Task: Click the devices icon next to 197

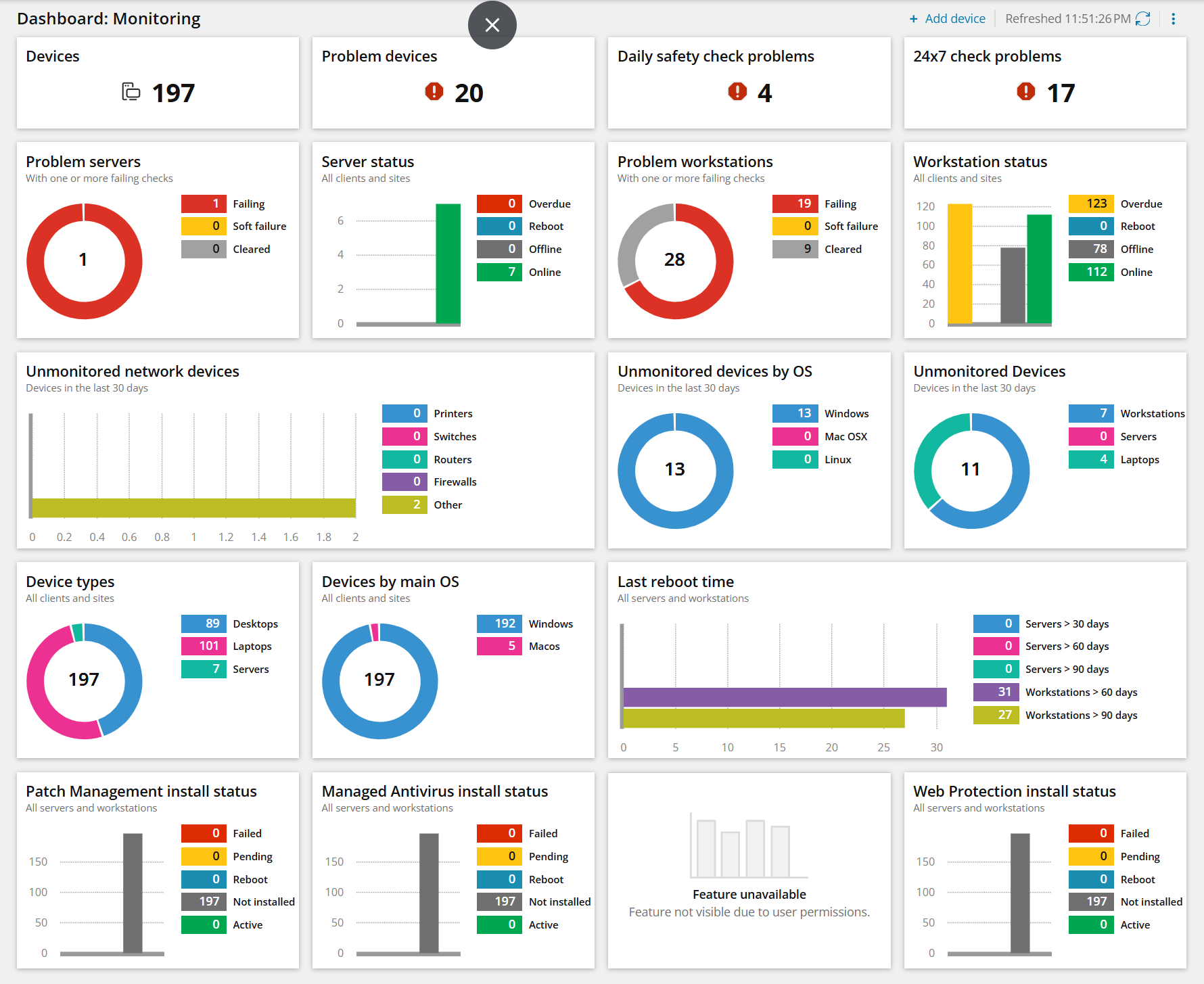Action: tap(131, 91)
